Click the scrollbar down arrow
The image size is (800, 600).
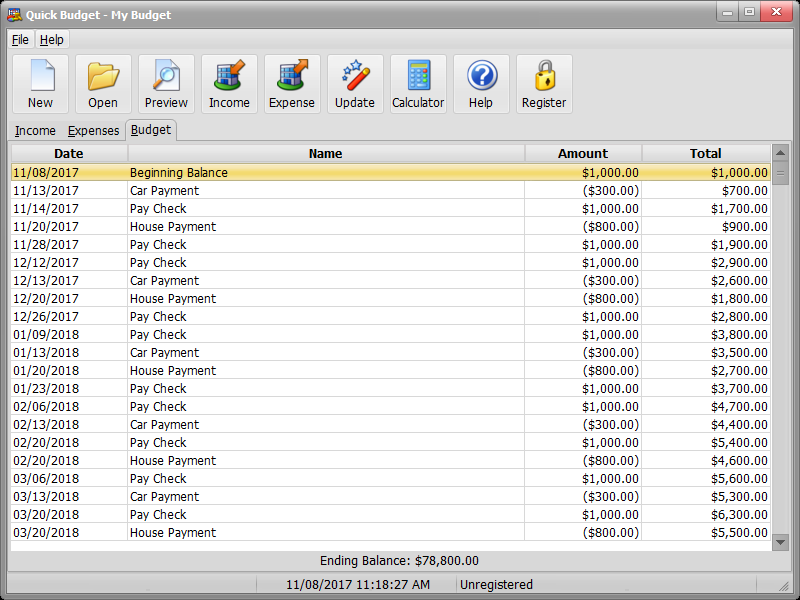[780, 542]
